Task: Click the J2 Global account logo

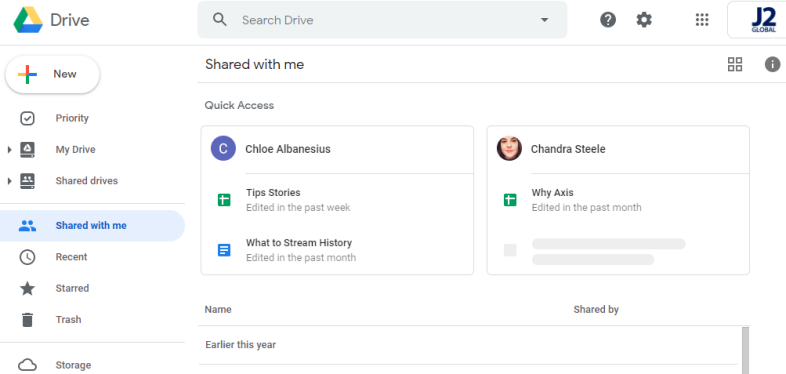Action: (x=763, y=20)
